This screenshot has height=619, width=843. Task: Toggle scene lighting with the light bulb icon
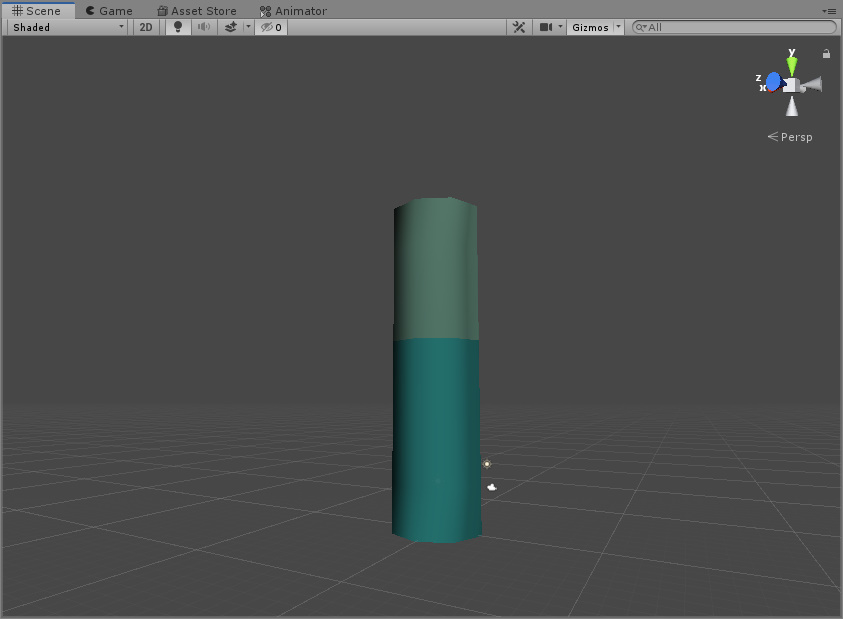(x=177, y=27)
